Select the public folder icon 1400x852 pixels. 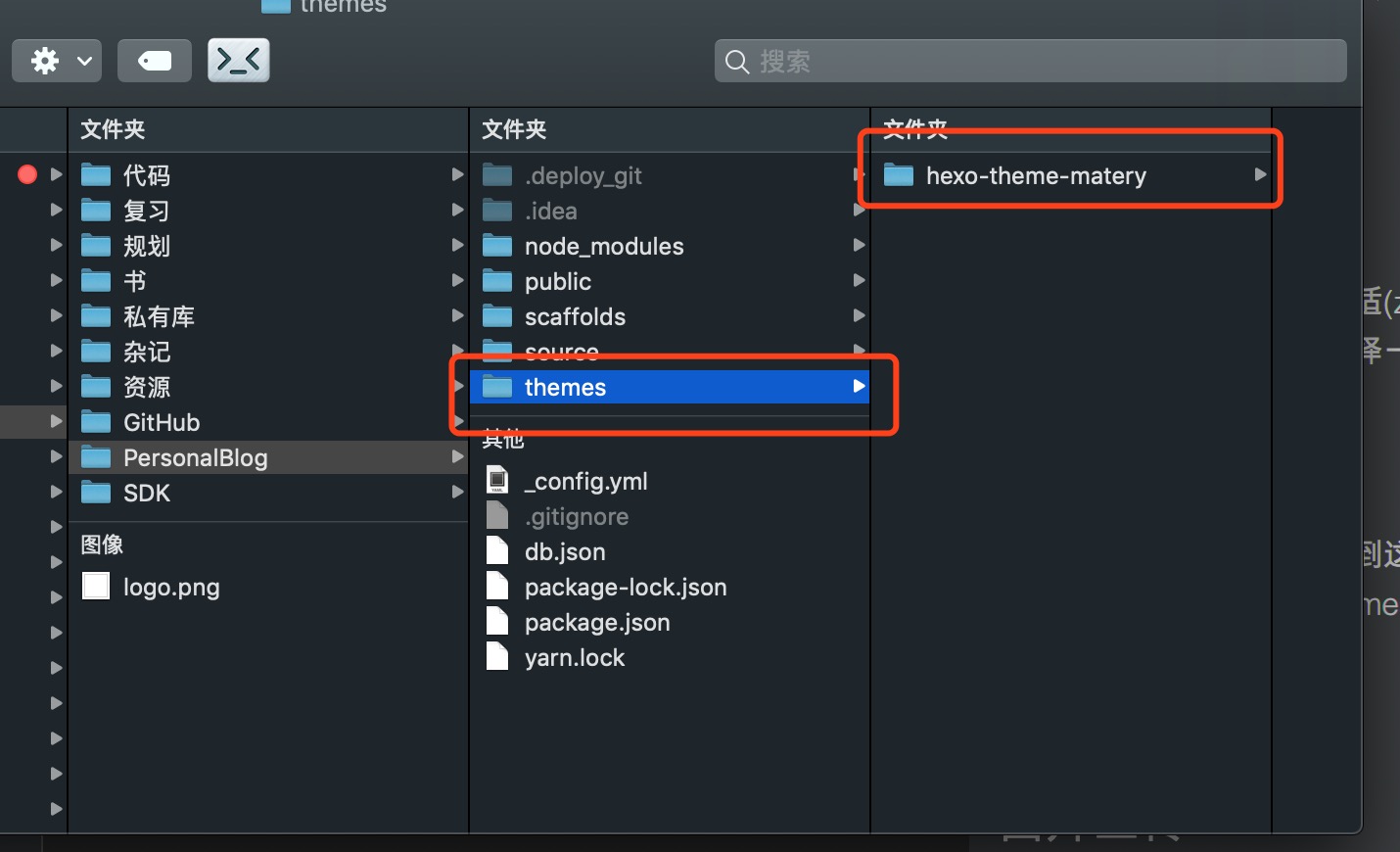[497, 281]
